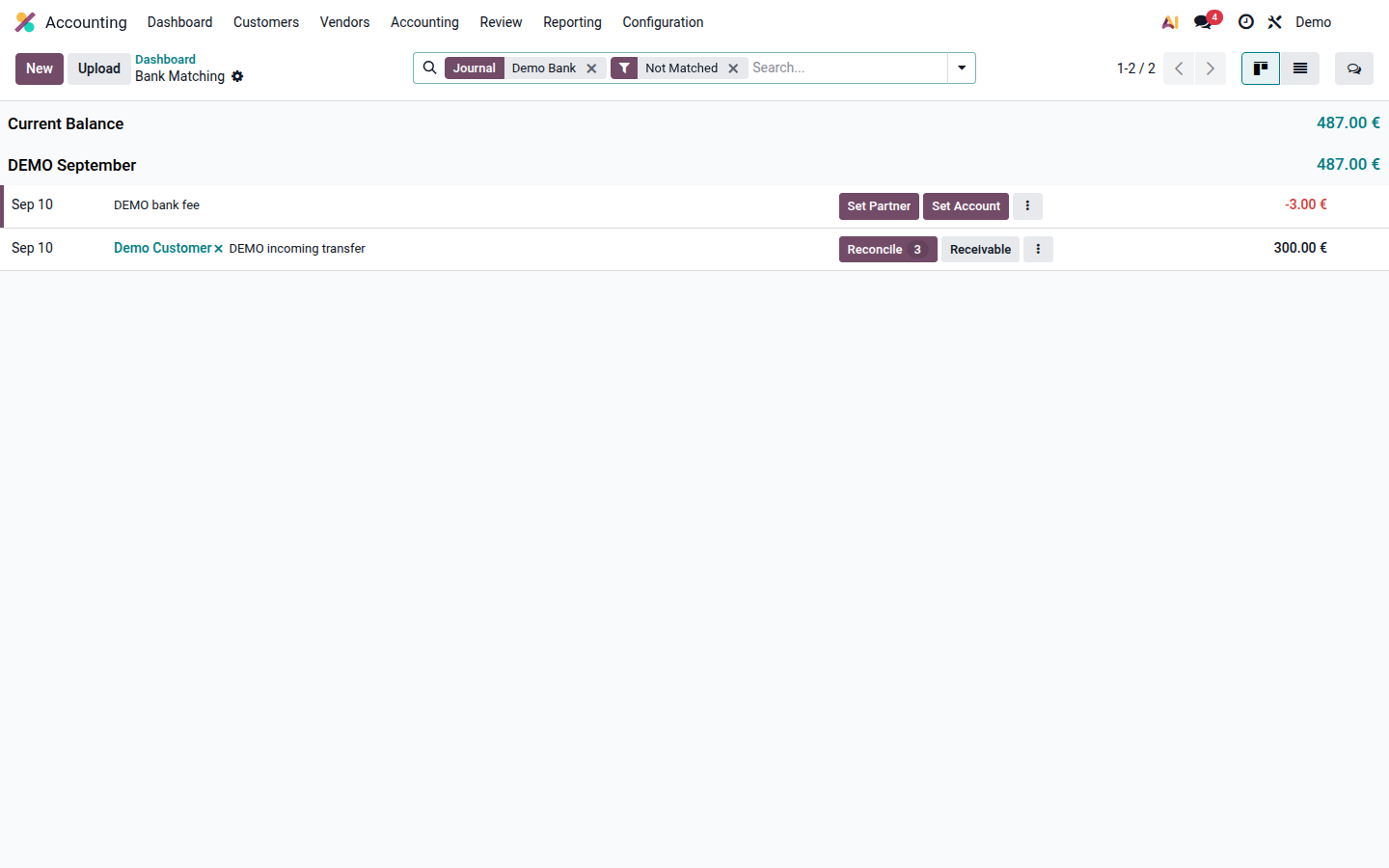Expand the search options dropdown

click(962, 68)
